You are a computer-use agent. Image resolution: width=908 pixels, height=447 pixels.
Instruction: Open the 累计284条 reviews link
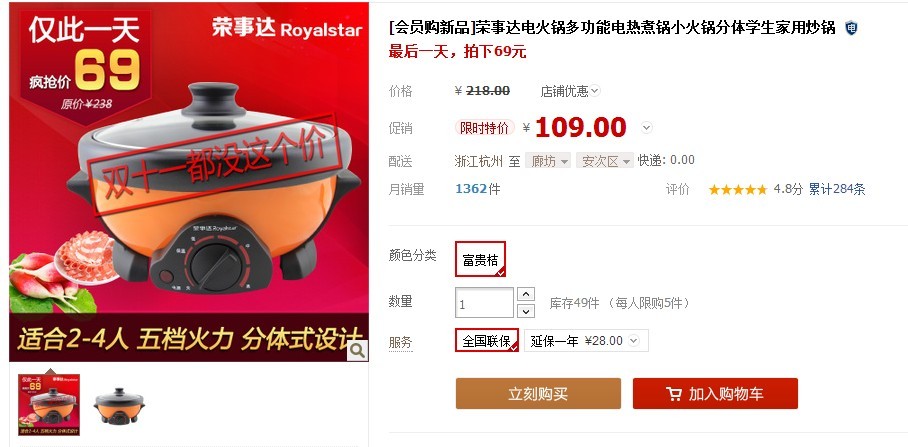click(x=837, y=189)
